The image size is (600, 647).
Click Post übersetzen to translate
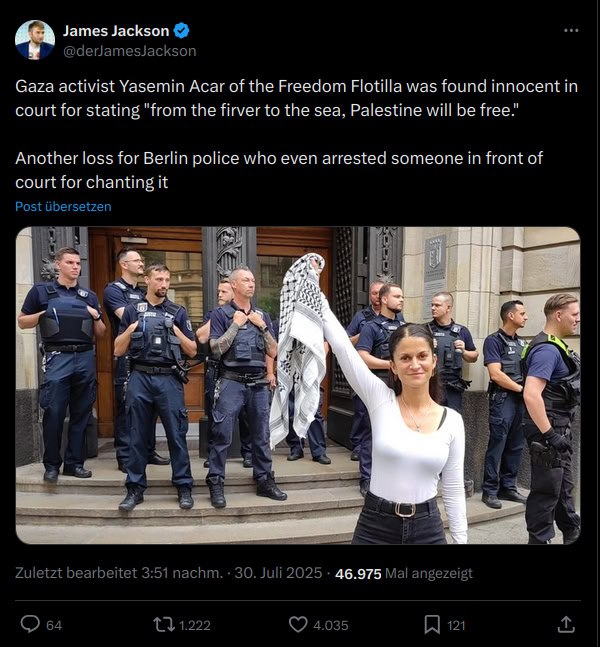pos(63,206)
